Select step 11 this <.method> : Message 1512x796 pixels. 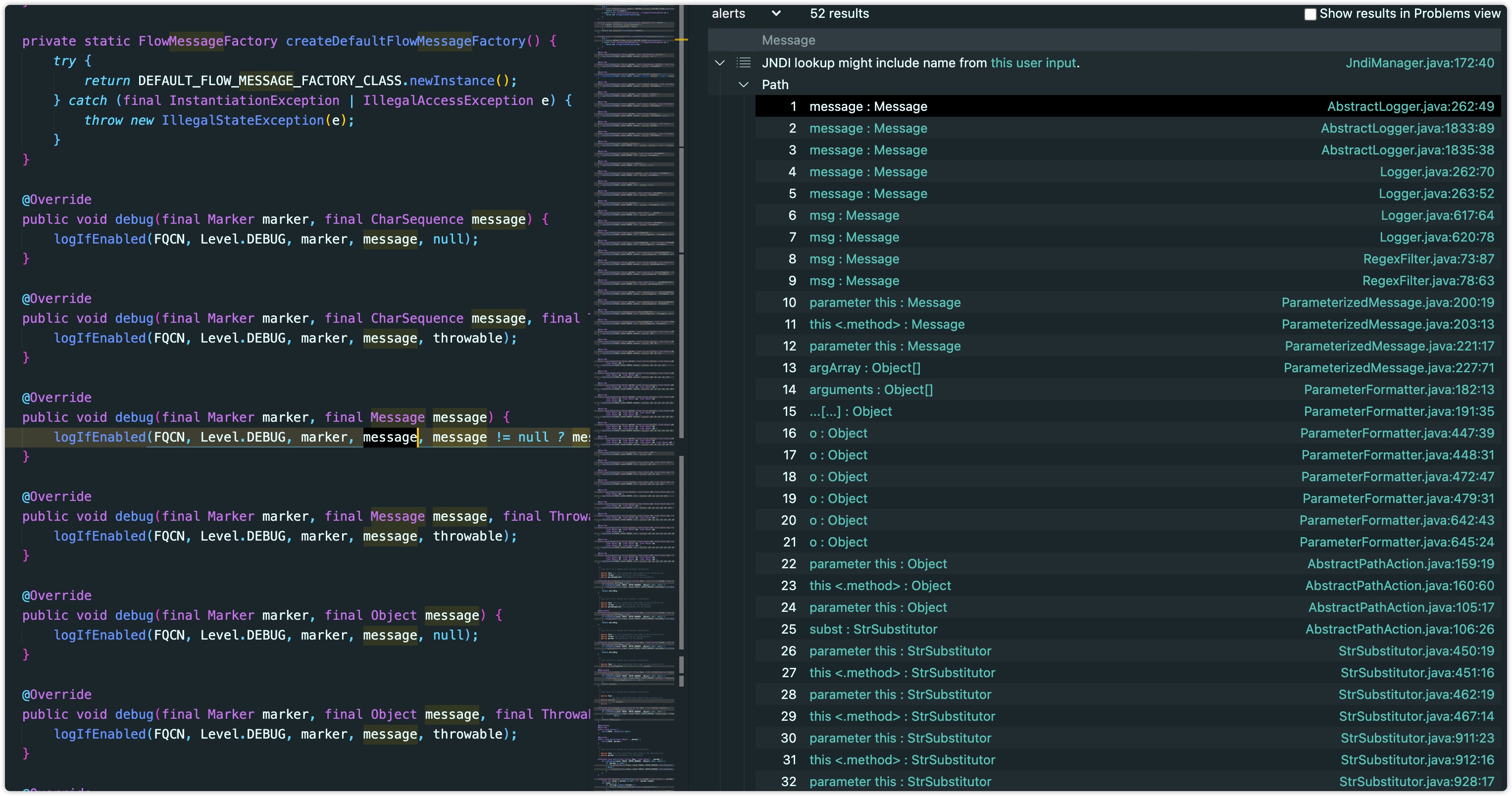click(1127, 324)
